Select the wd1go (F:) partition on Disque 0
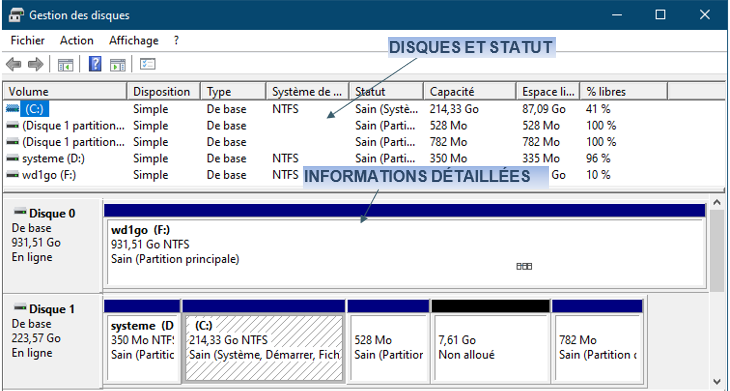 404,245
